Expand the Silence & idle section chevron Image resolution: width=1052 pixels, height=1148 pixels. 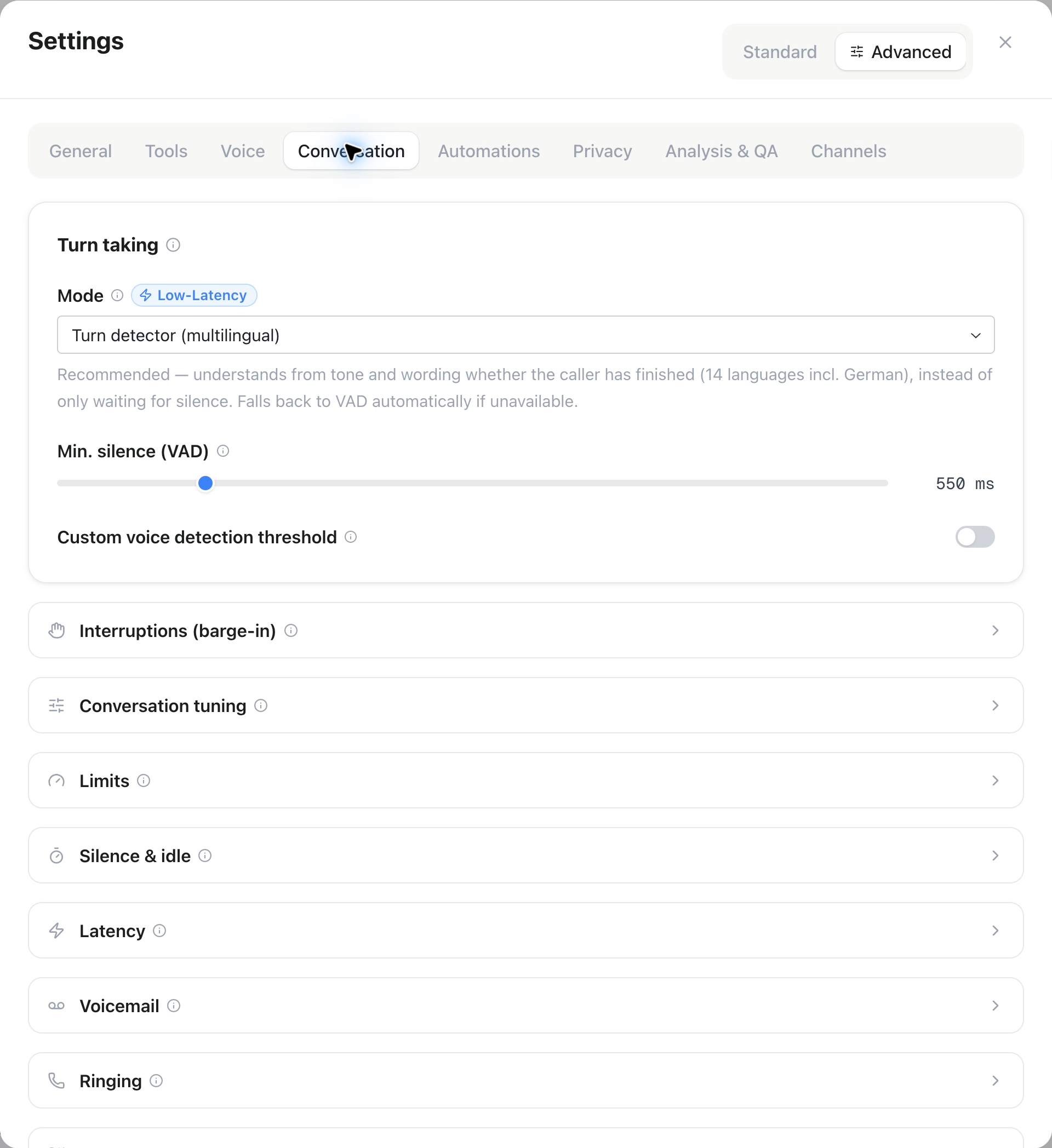tap(995, 856)
